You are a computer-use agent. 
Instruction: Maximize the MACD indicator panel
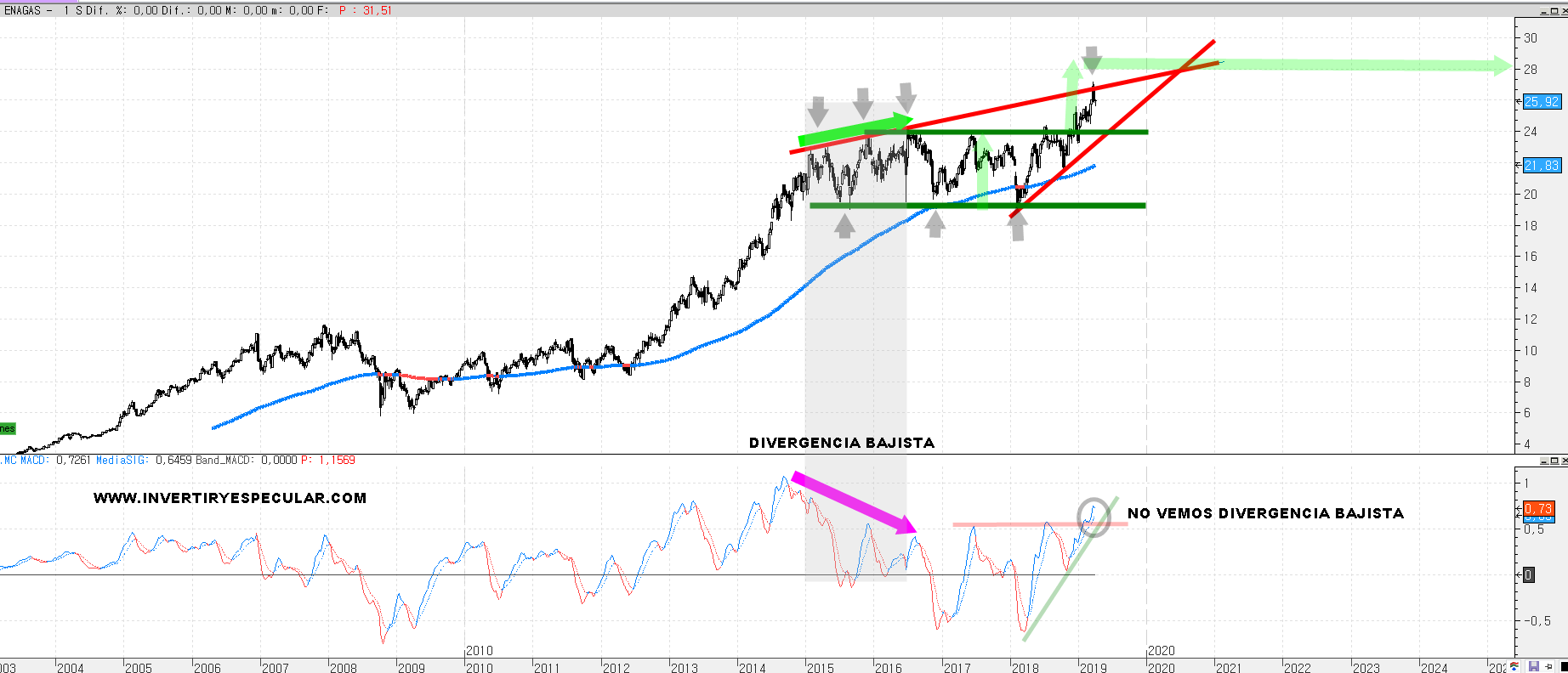click(x=1554, y=461)
